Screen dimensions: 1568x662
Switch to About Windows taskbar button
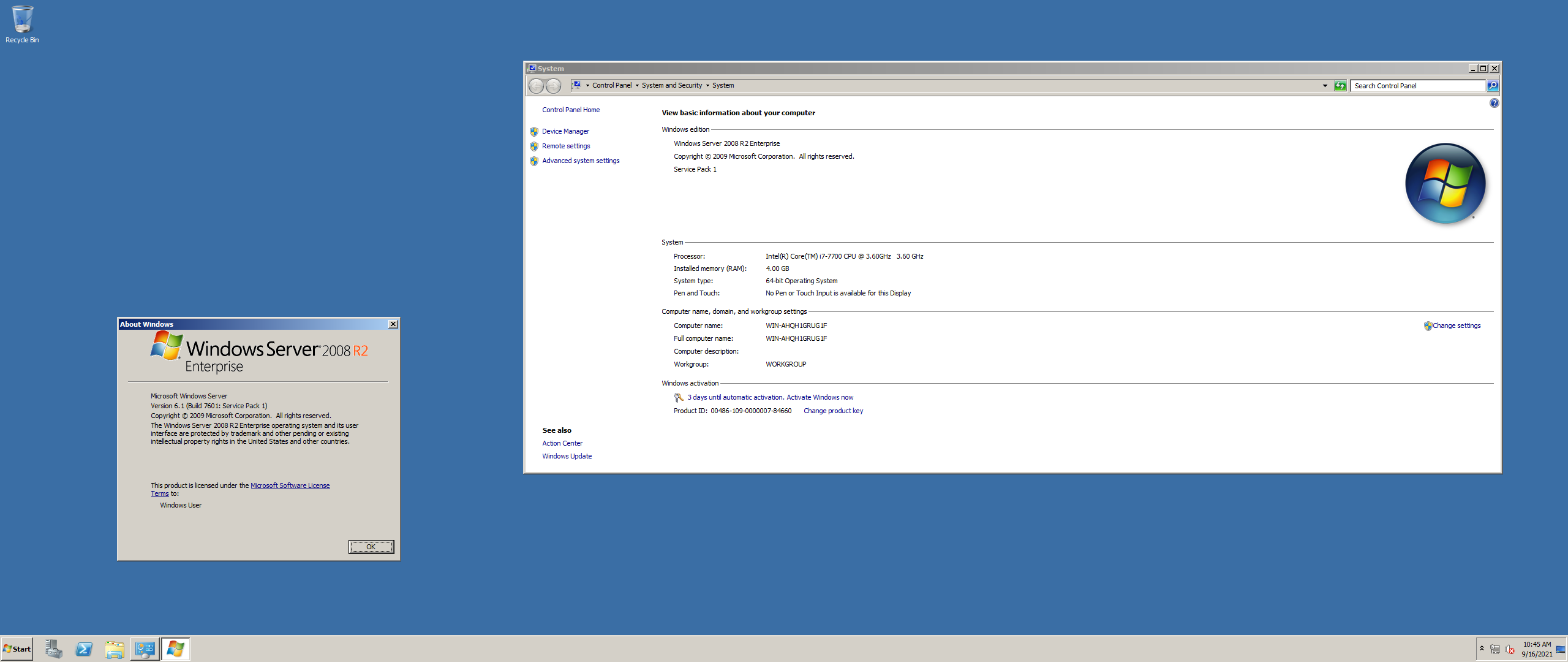176,649
